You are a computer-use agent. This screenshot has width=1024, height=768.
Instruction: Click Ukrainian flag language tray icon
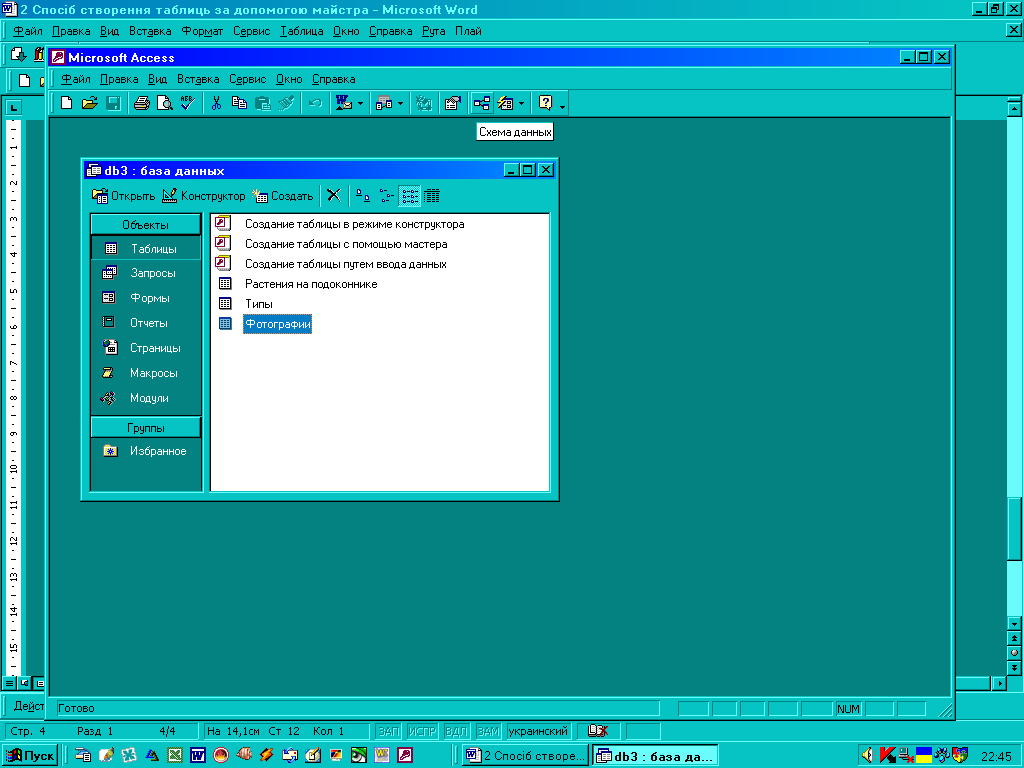[x=923, y=756]
